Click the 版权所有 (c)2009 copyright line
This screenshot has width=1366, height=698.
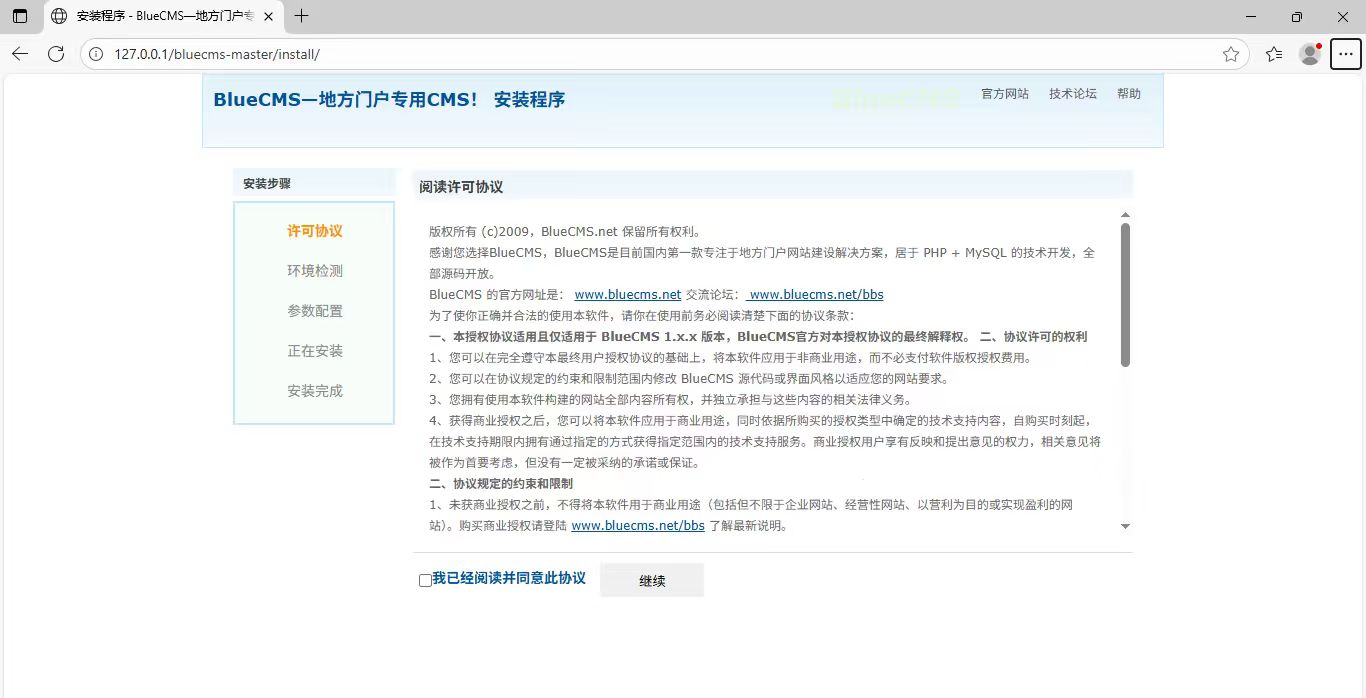pyautogui.click(x=565, y=231)
